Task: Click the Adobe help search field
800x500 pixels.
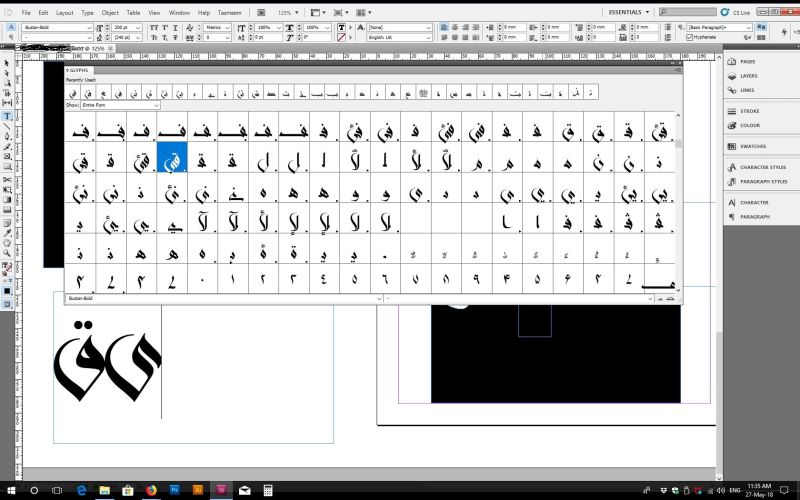Action: pyautogui.click(x=689, y=12)
